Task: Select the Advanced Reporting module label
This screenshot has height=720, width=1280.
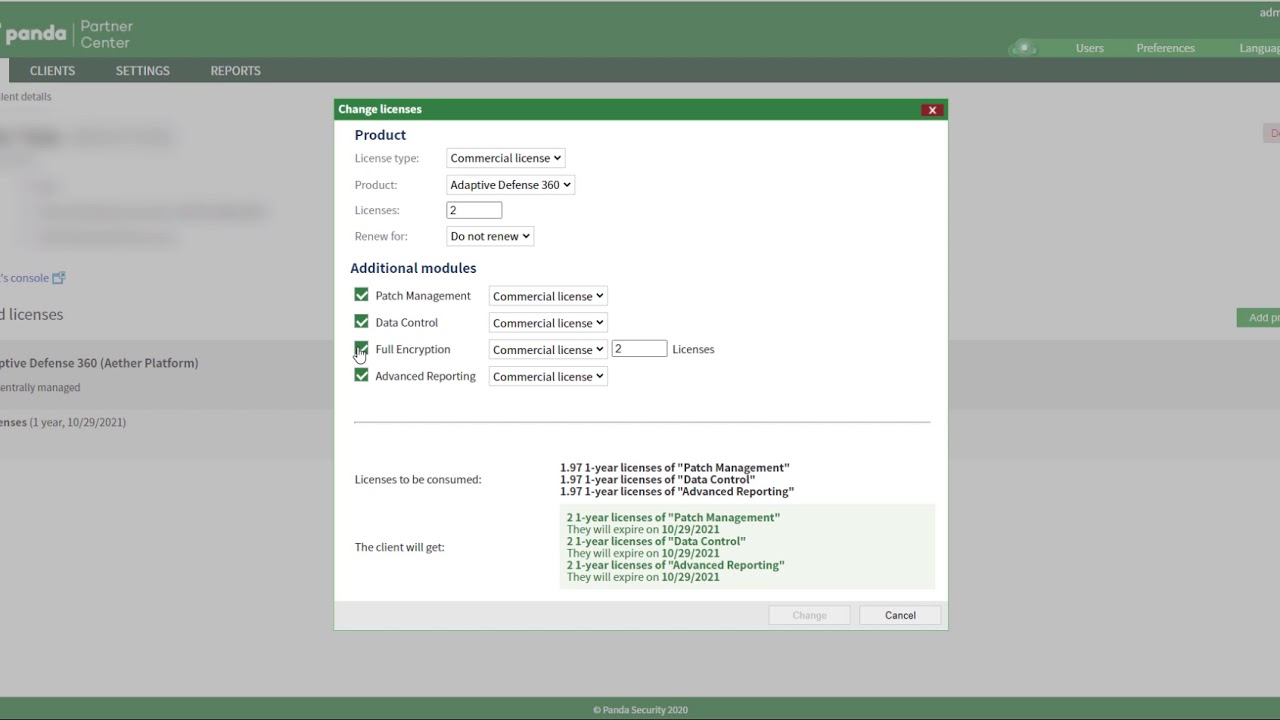Action: (425, 376)
